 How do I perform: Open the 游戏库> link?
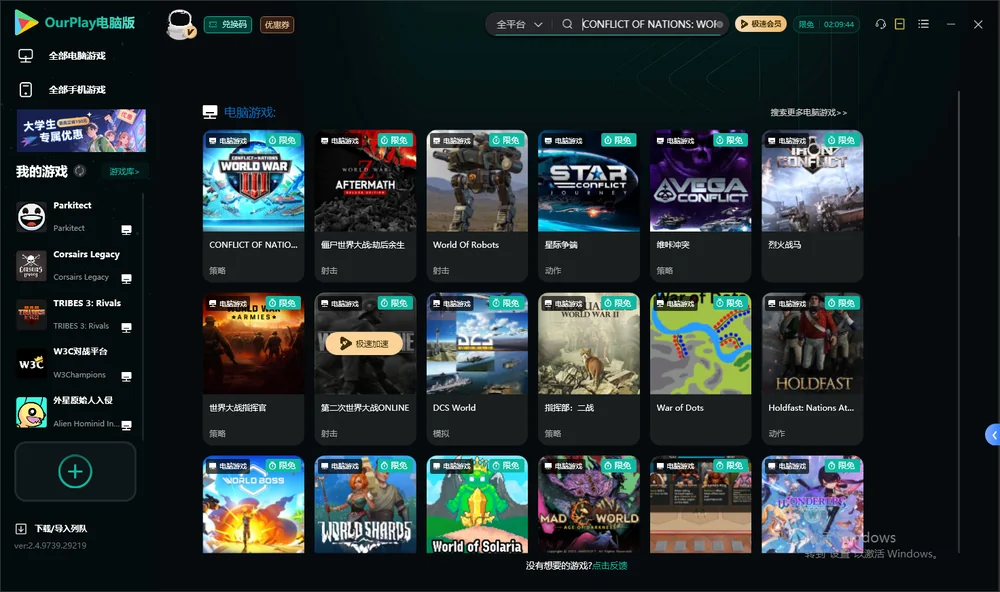click(x=124, y=172)
